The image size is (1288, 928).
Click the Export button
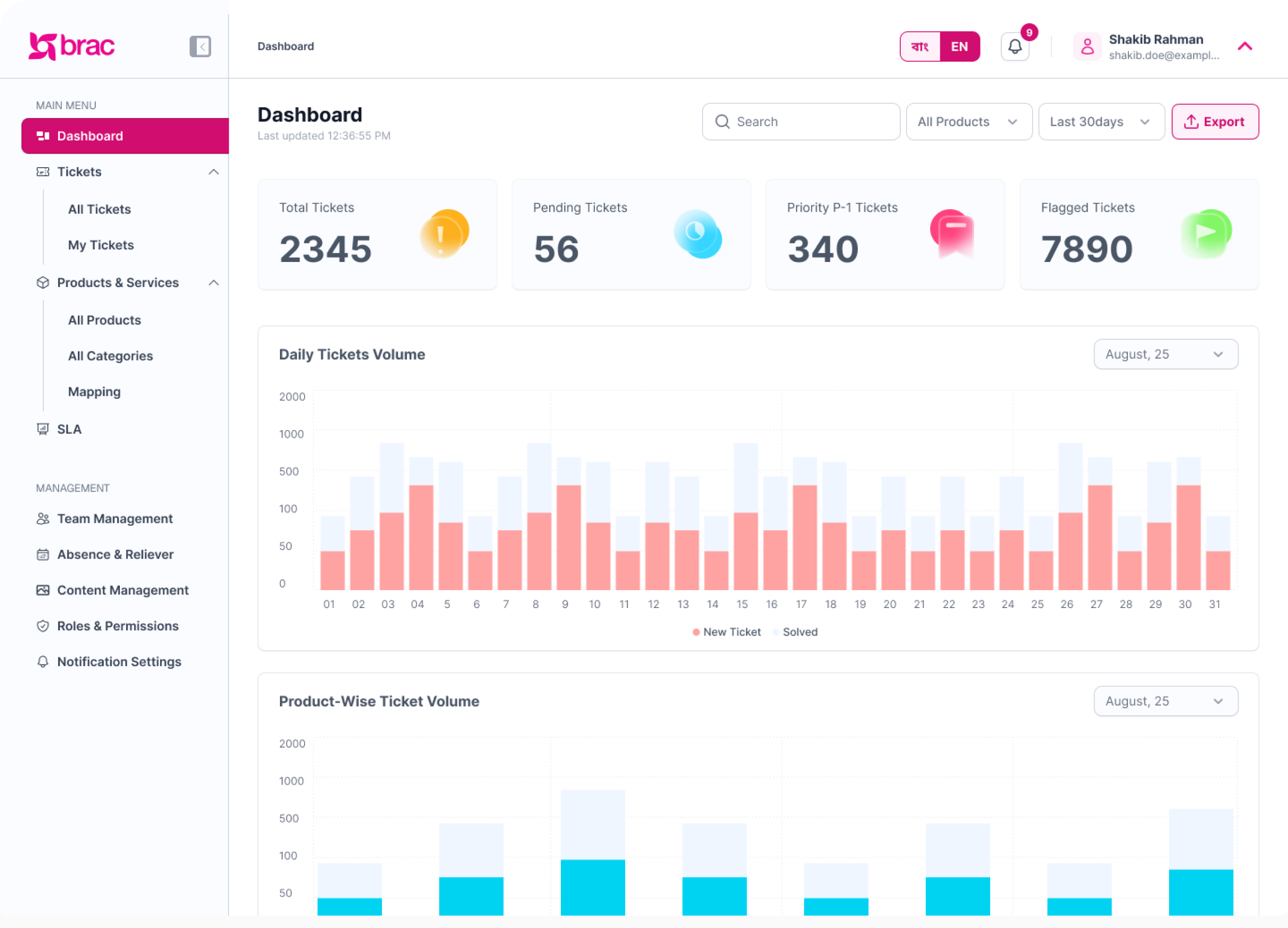pos(1215,121)
